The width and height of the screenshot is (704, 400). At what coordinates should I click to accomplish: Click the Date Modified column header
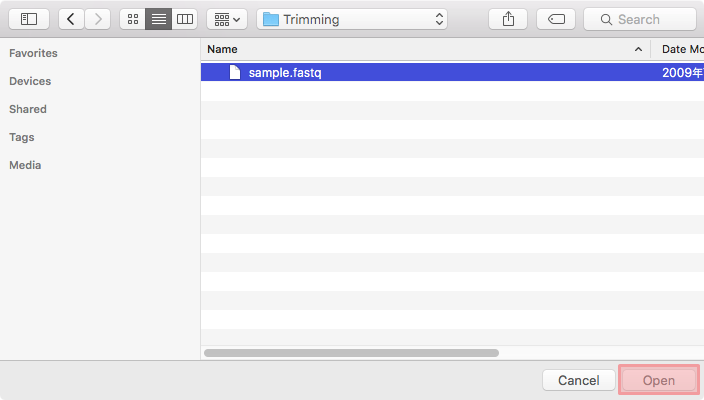coord(680,49)
